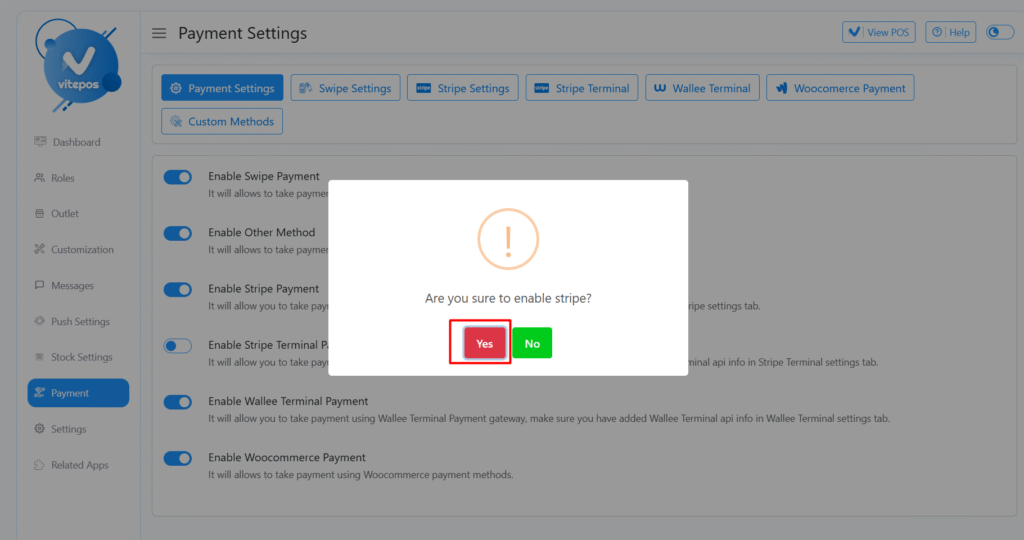Click the question mark Help icon
Image resolution: width=1024 pixels, height=540 pixels.
pos(937,32)
